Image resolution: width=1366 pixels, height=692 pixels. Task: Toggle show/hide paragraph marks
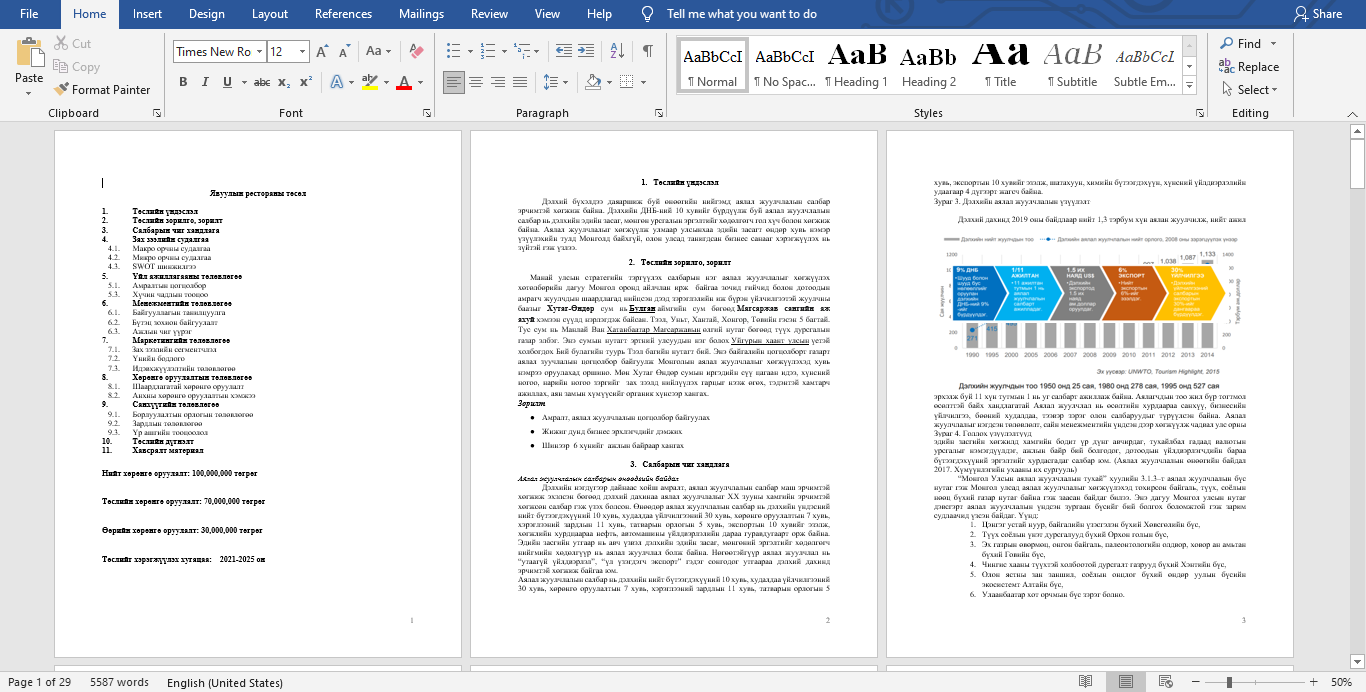648,52
